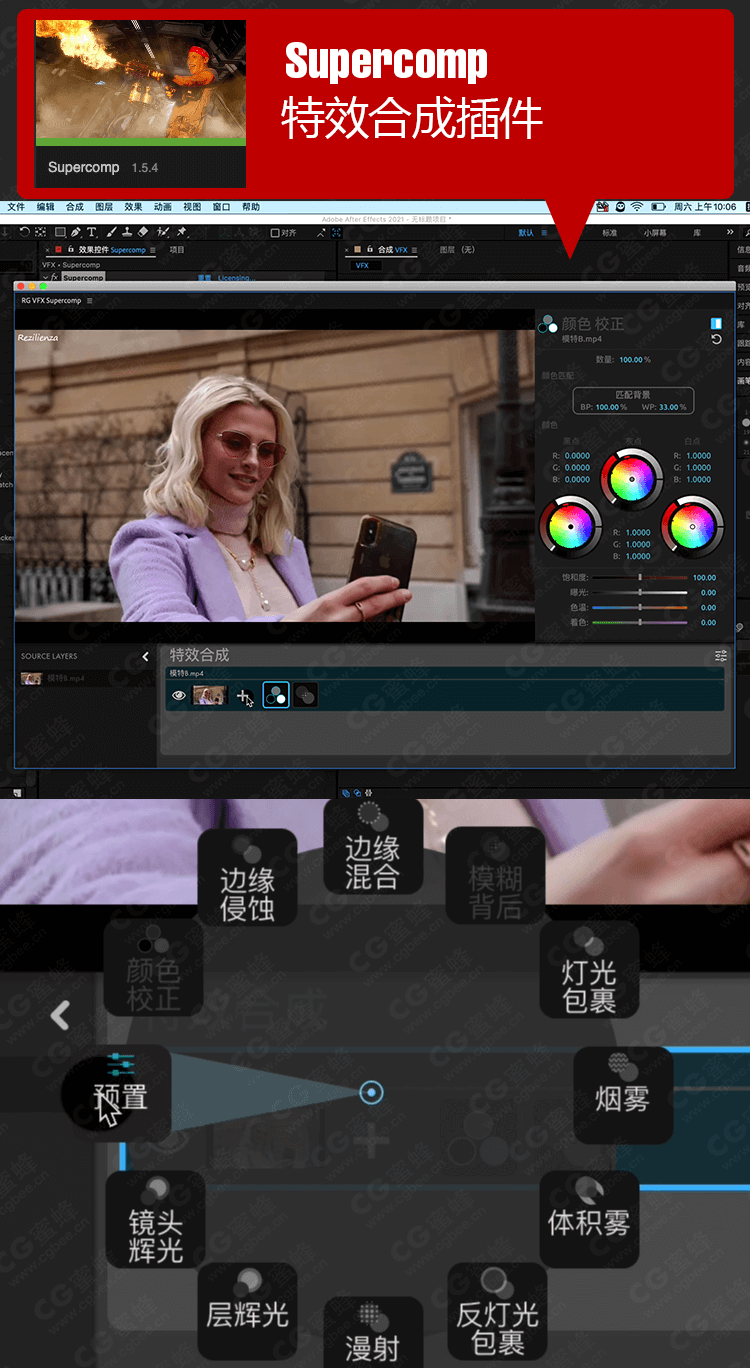Click the plus icon to add an effect
The width and height of the screenshot is (750, 1368).
click(243, 696)
